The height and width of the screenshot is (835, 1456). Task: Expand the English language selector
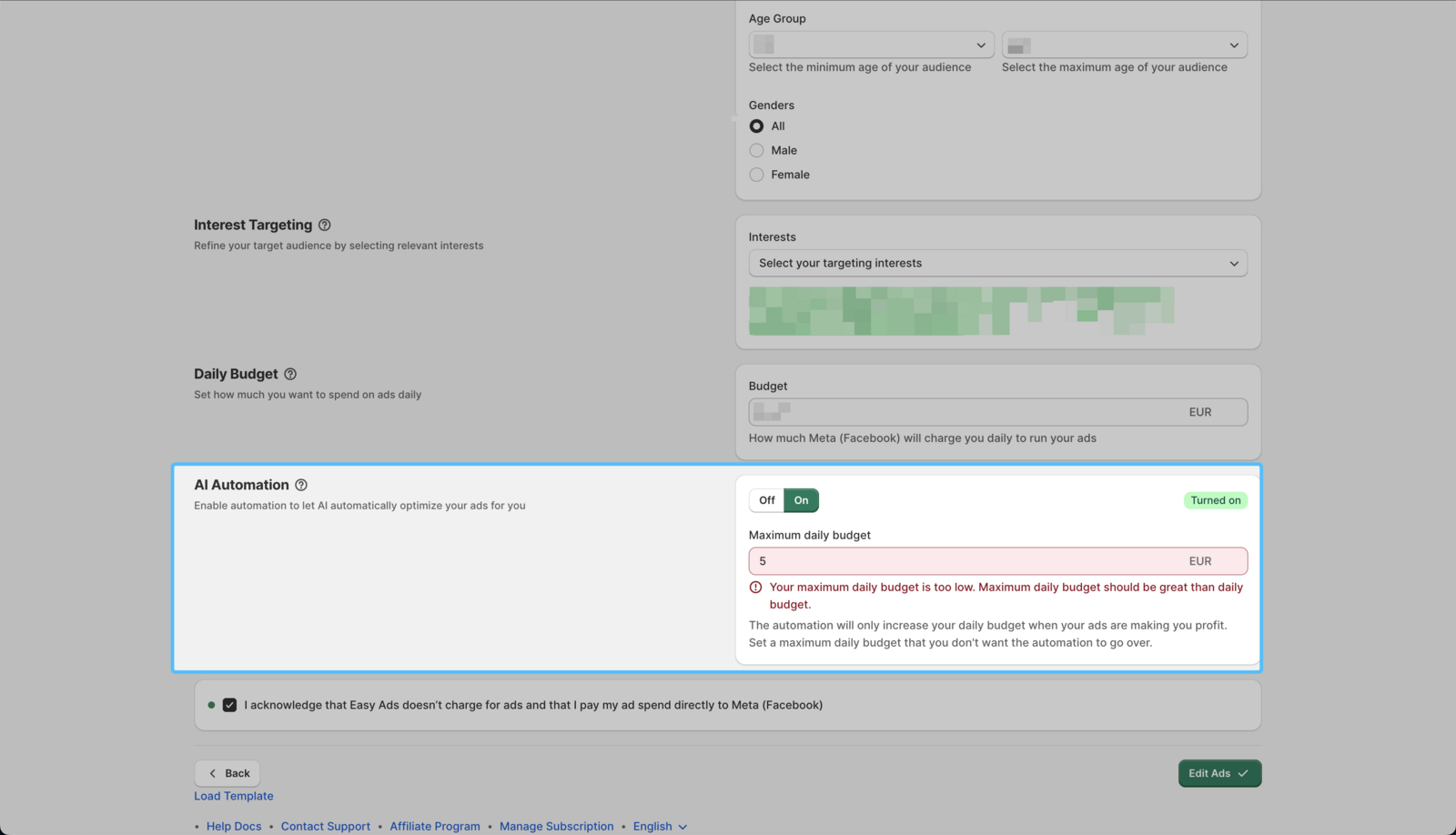pos(659,826)
